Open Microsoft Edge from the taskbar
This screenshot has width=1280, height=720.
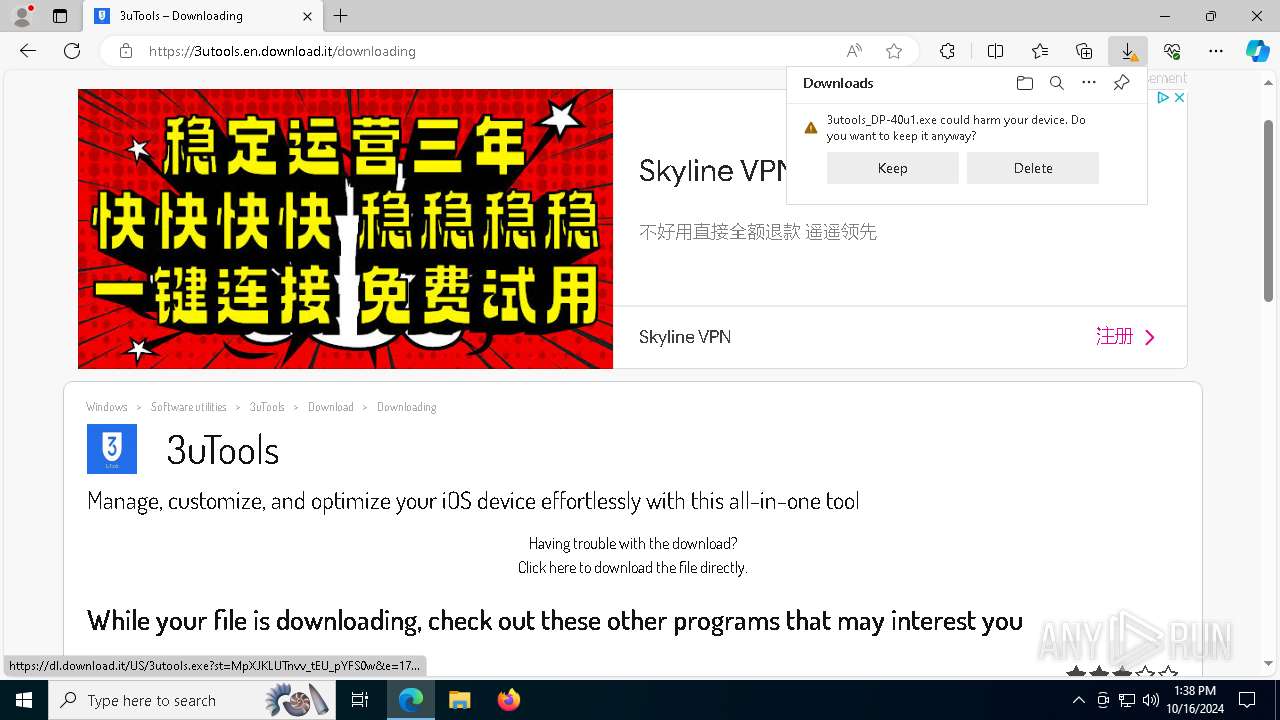click(x=411, y=700)
